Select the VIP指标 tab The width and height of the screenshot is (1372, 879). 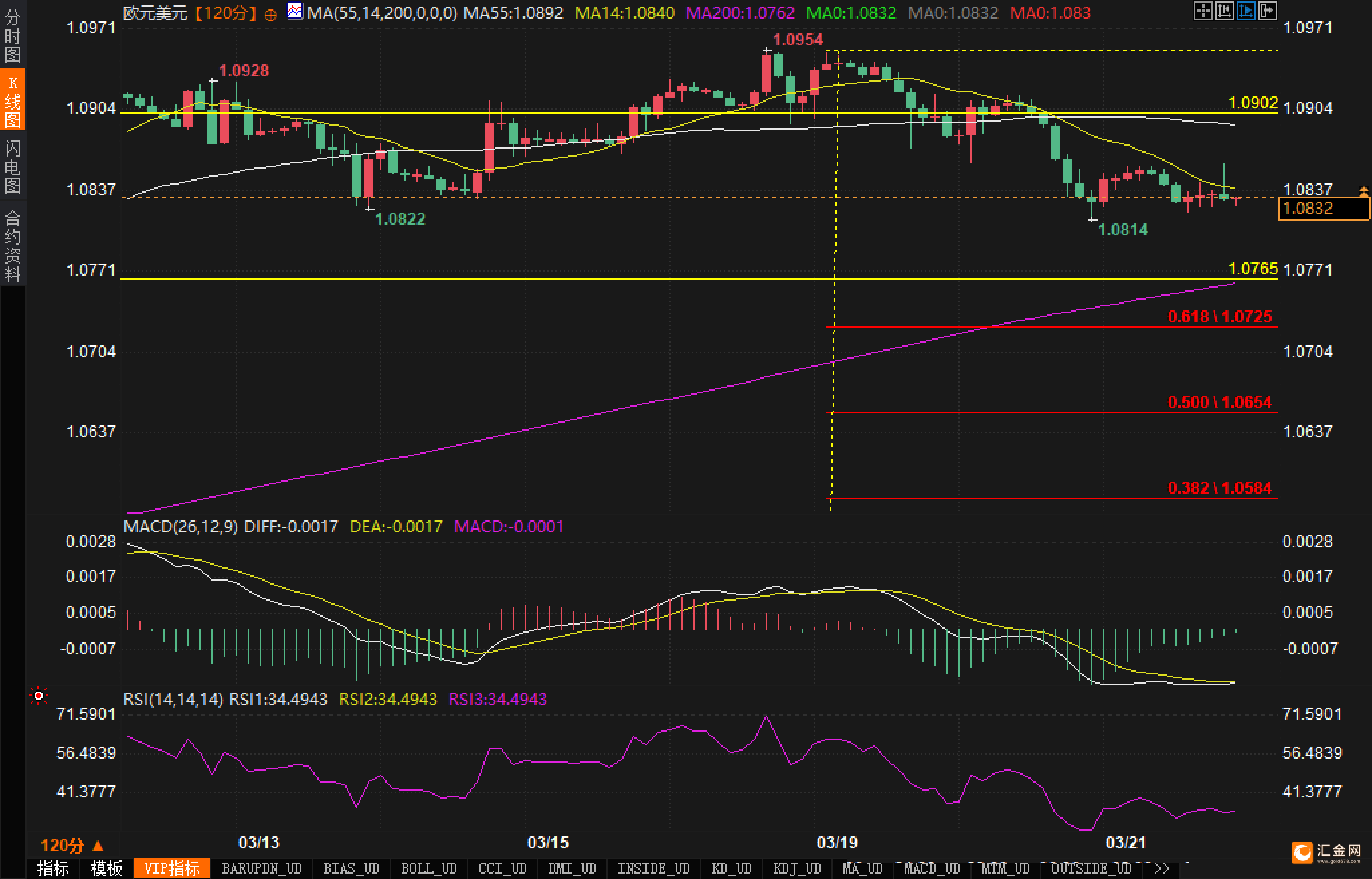[x=172, y=868]
